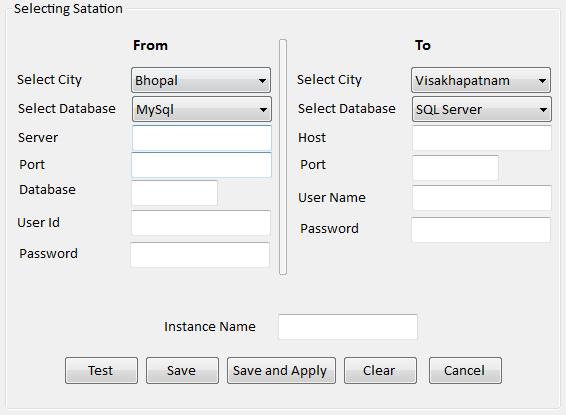Image resolution: width=566 pixels, height=415 pixels.
Task: Click the Cancel button
Action: [465, 371]
